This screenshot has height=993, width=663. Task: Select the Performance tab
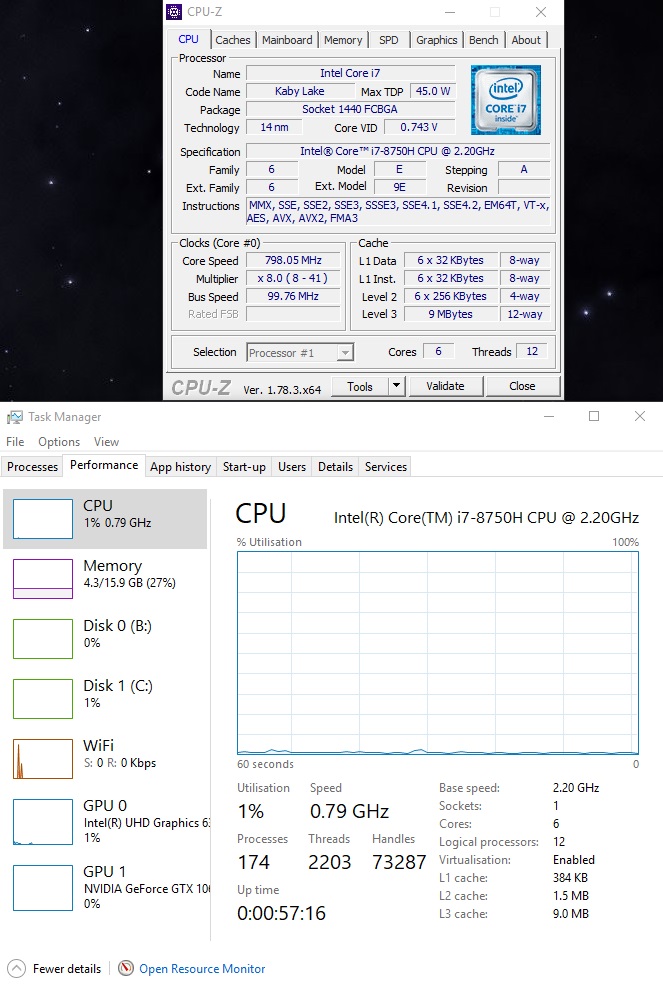pyautogui.click(x=104, y=465)
